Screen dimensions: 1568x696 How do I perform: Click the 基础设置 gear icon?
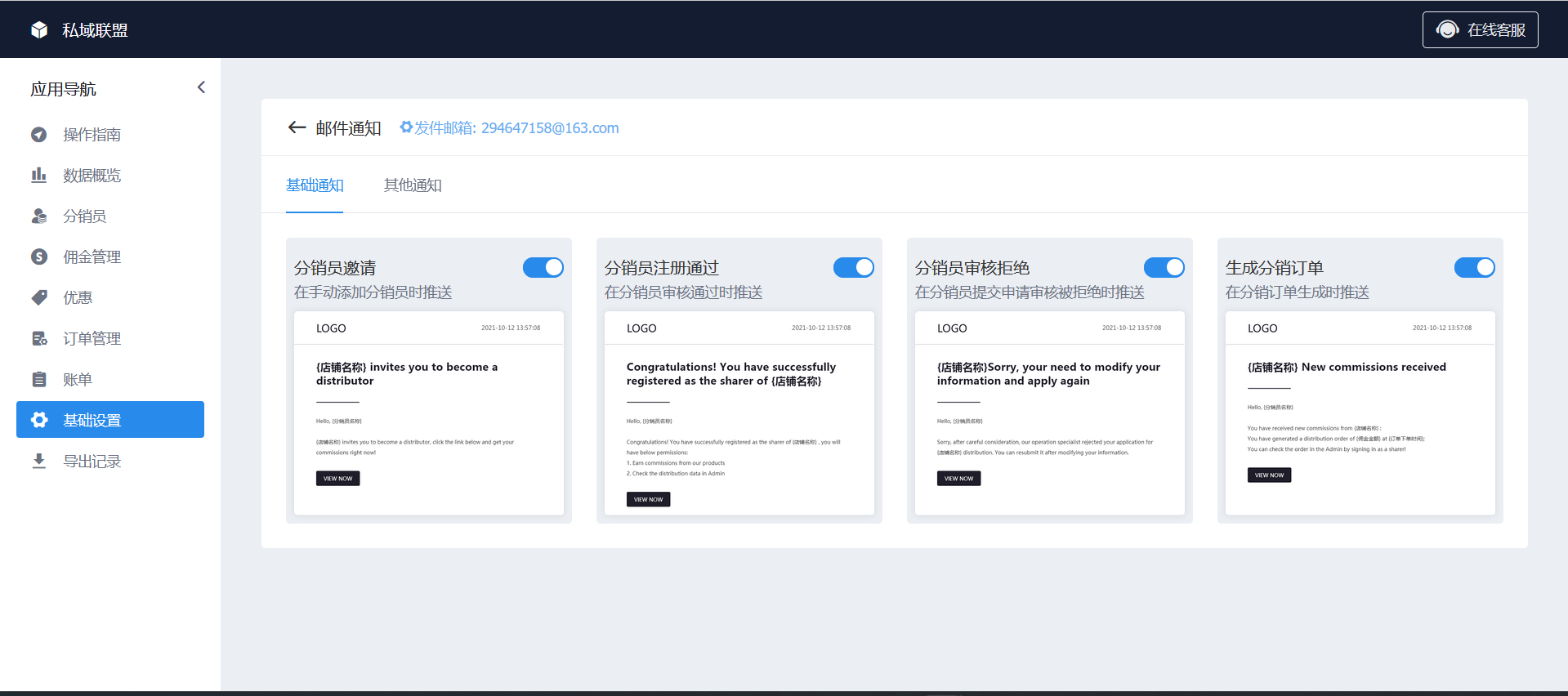click(x=38, y=420)
